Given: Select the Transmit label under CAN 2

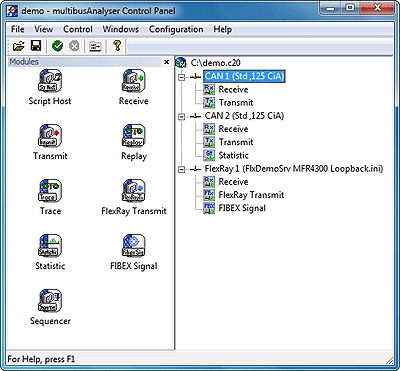Looking at the screenshot, I should click(236, 142).
